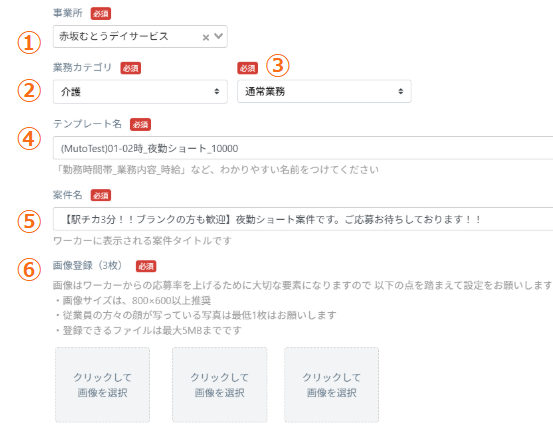Expand the 事業所 dropdown chevron
The width and height of the screenshot is (553, 430).
pos(219,36)
